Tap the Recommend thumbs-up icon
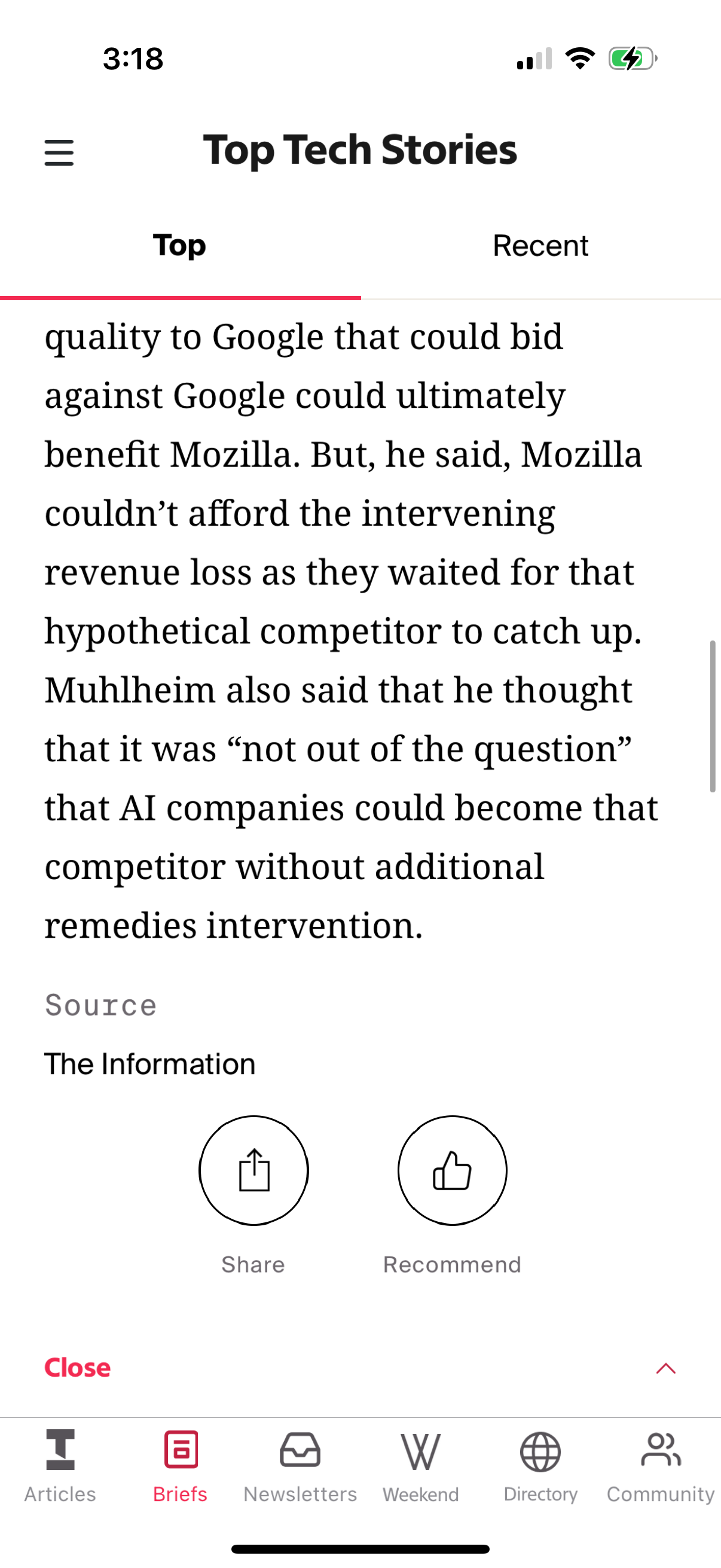The height and width of the screenshot is (1568, 721). [x=452, y=1170]
